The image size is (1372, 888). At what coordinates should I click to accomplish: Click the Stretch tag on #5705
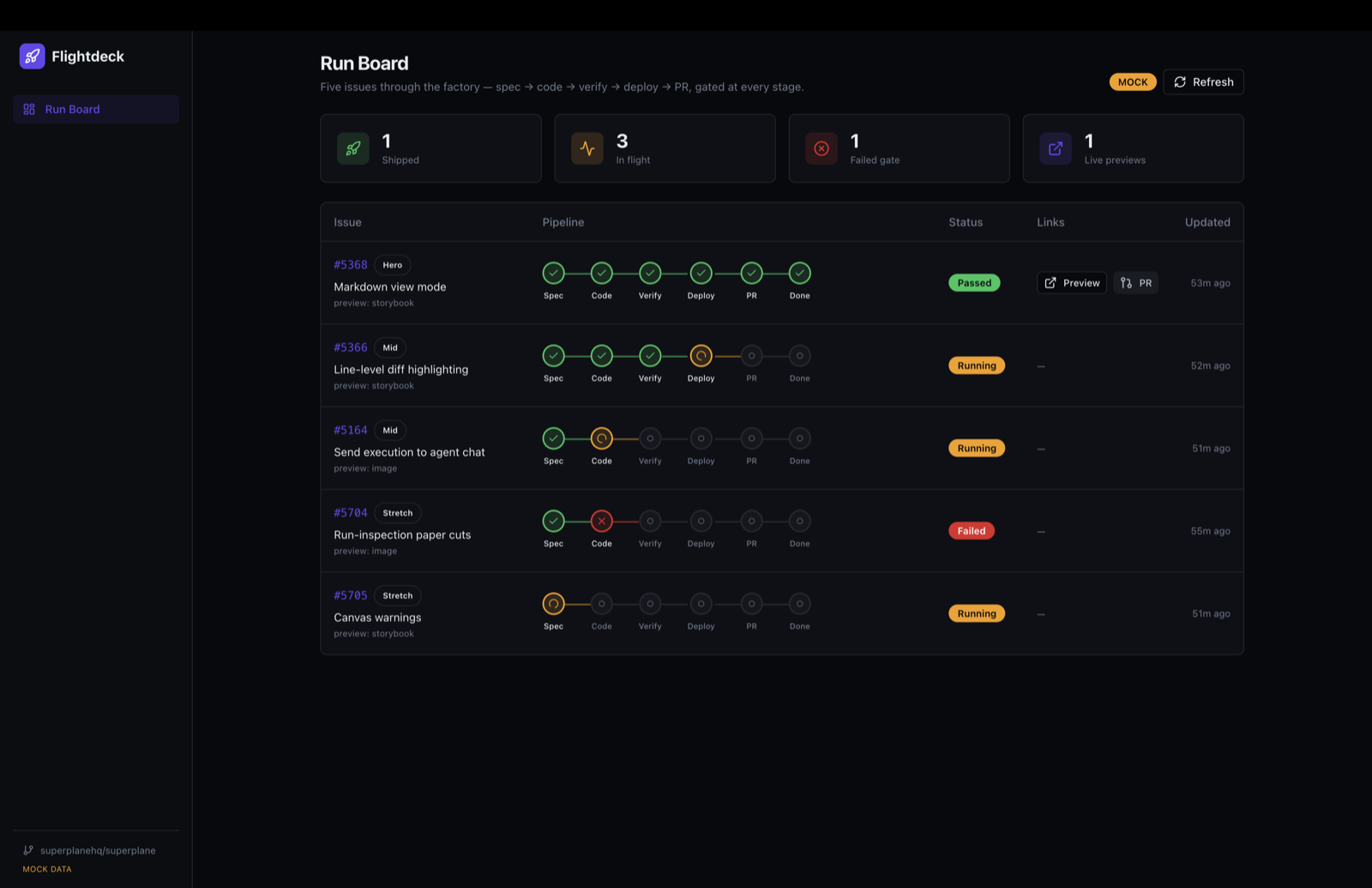pos(398,595)
